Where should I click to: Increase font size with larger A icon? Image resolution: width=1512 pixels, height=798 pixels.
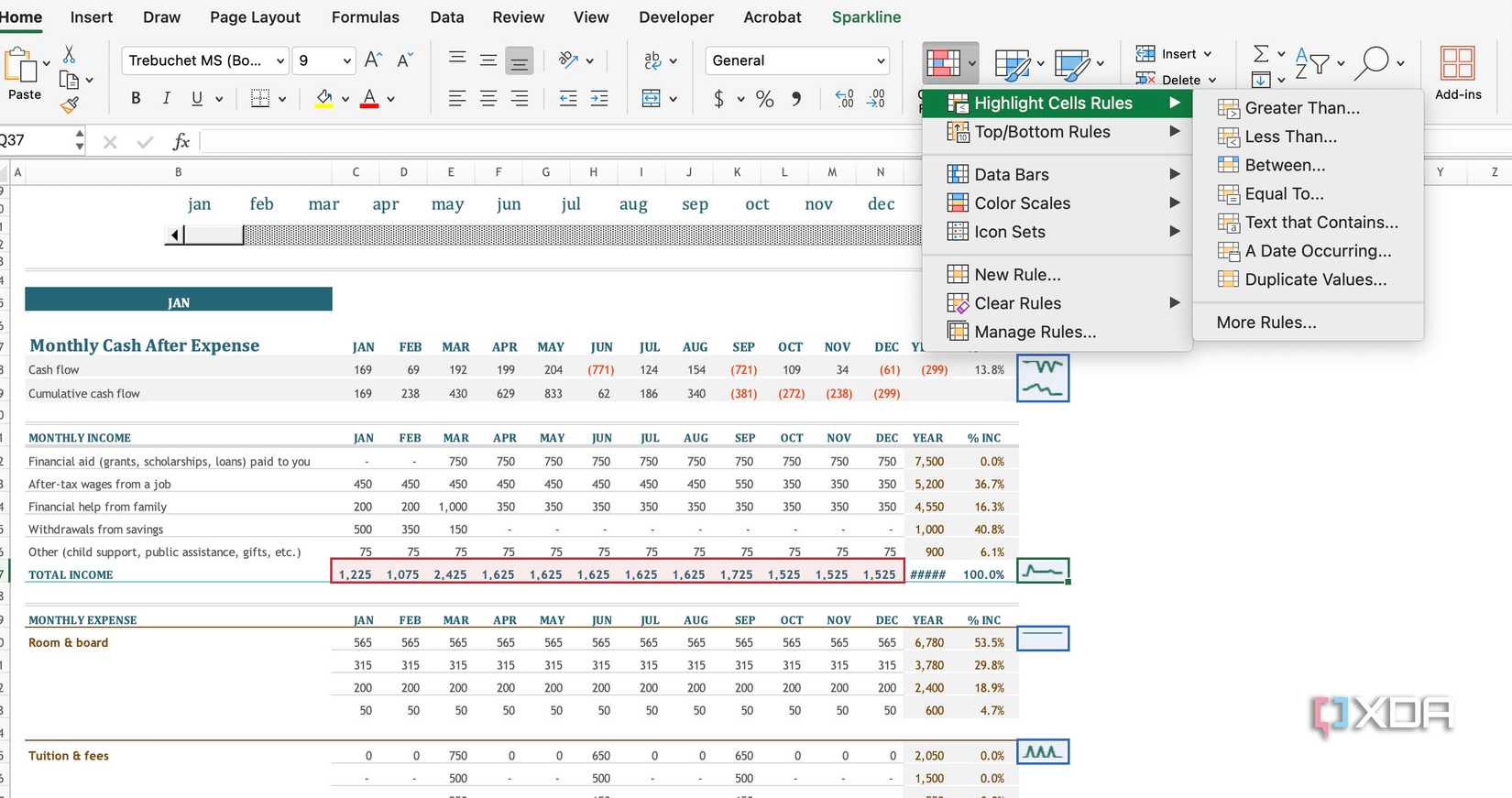pyautogui.click(x=373, y=60)
